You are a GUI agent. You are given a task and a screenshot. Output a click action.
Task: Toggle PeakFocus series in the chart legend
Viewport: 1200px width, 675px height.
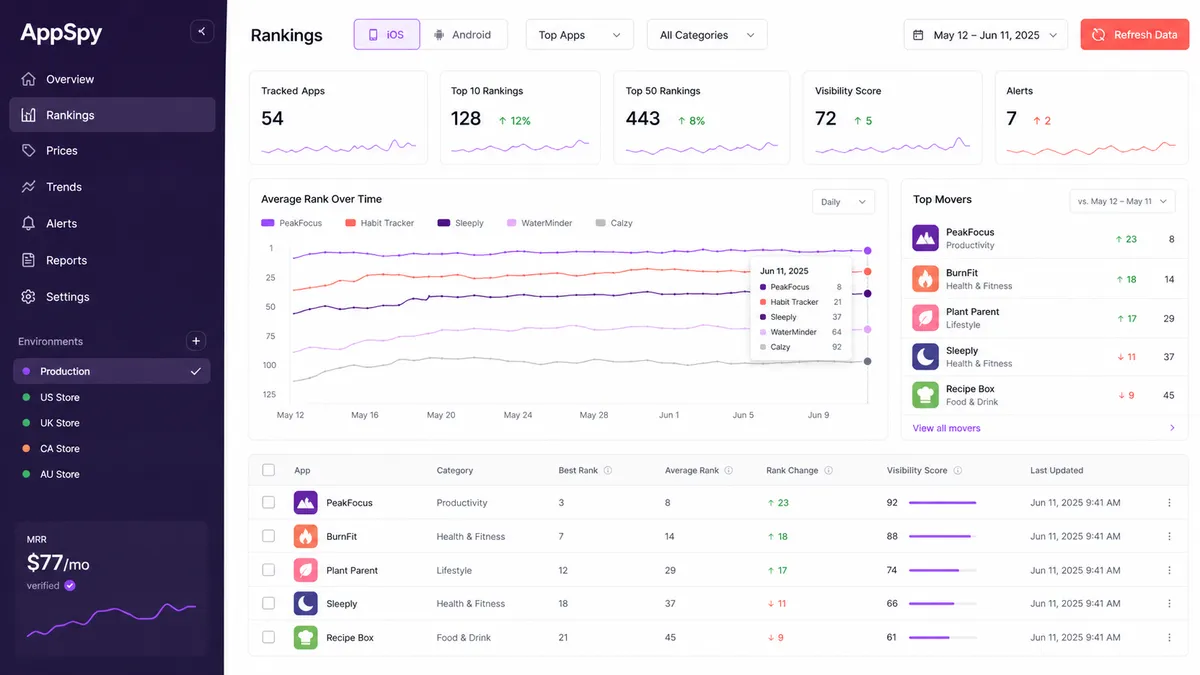[291, 223]
